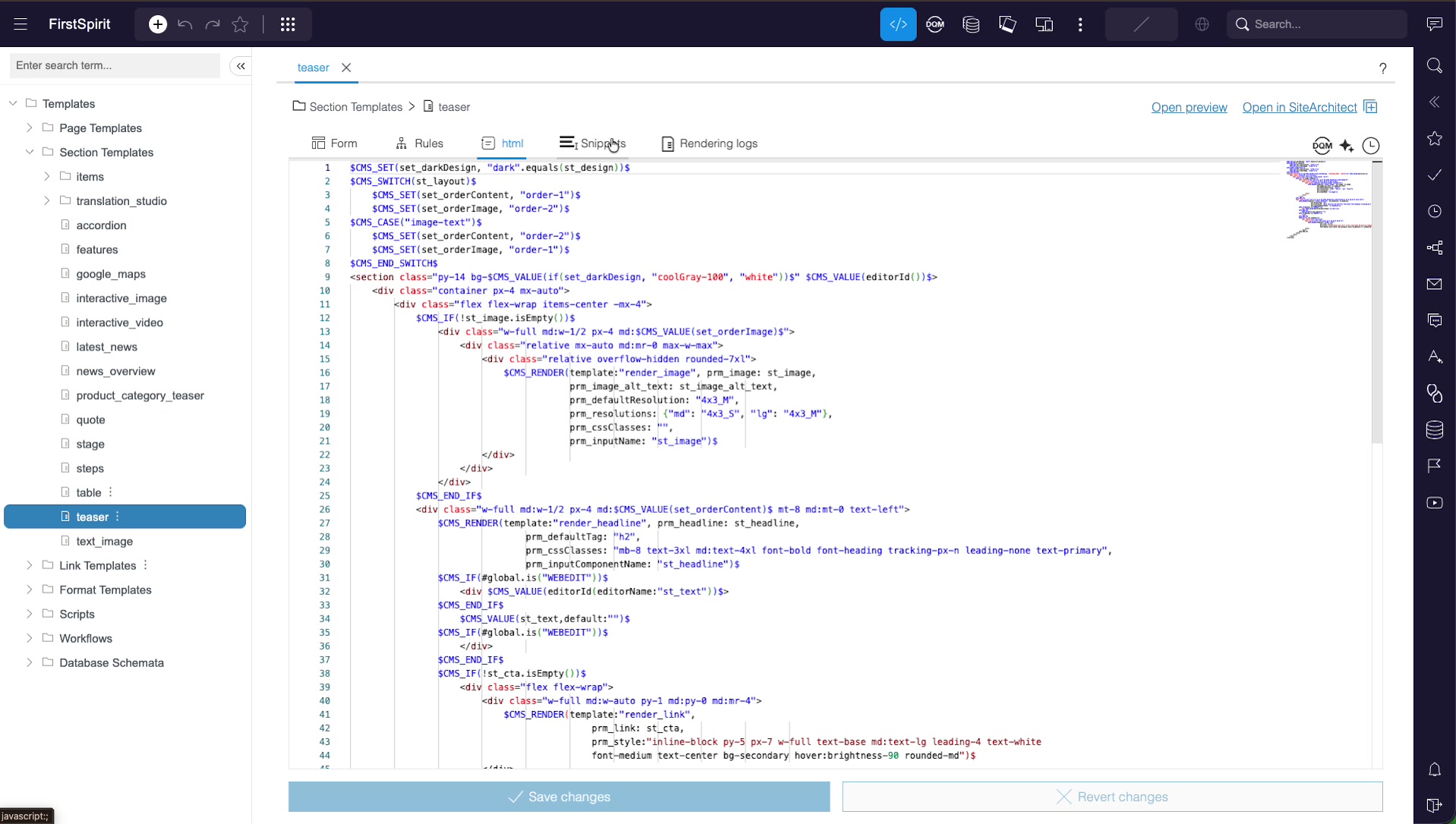This screenshot has width=1456, height=824.
Task: Open translation icon in right sidebar
Action: tap(1434, 357)
